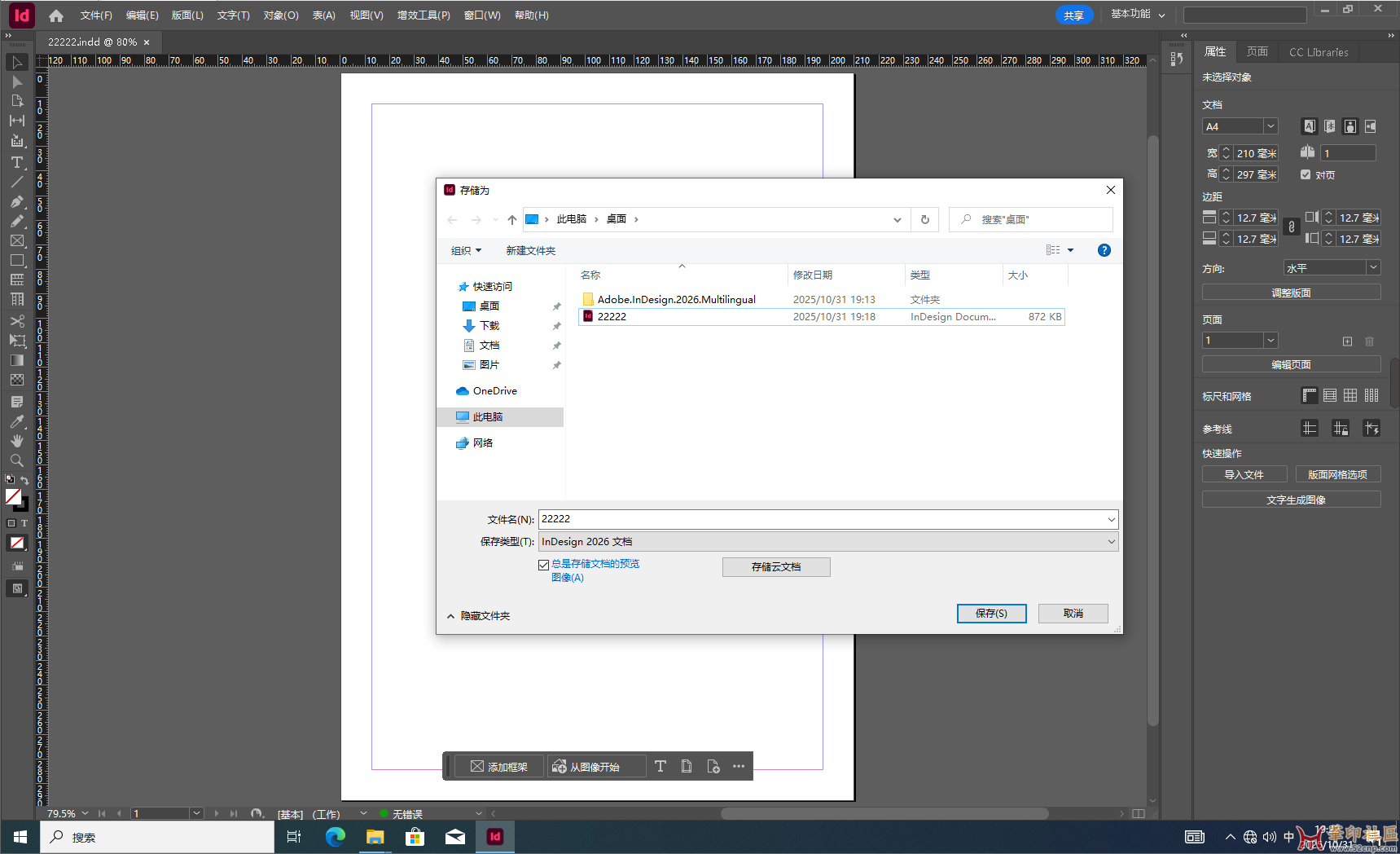Select the Pen tool
Image resolution: width=1400 pixels, height=854 pixels.
(16, 202)
